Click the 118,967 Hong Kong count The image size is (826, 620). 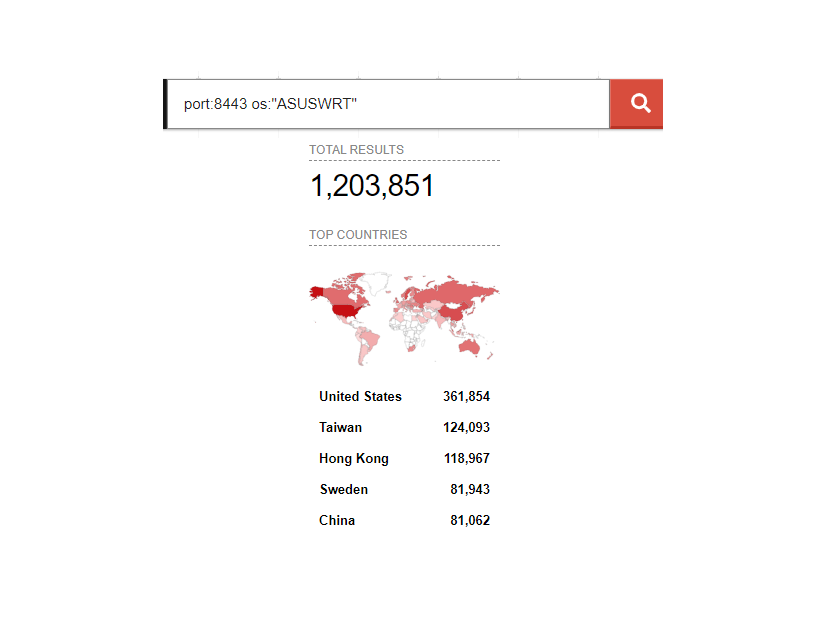[x=466, y=459]
